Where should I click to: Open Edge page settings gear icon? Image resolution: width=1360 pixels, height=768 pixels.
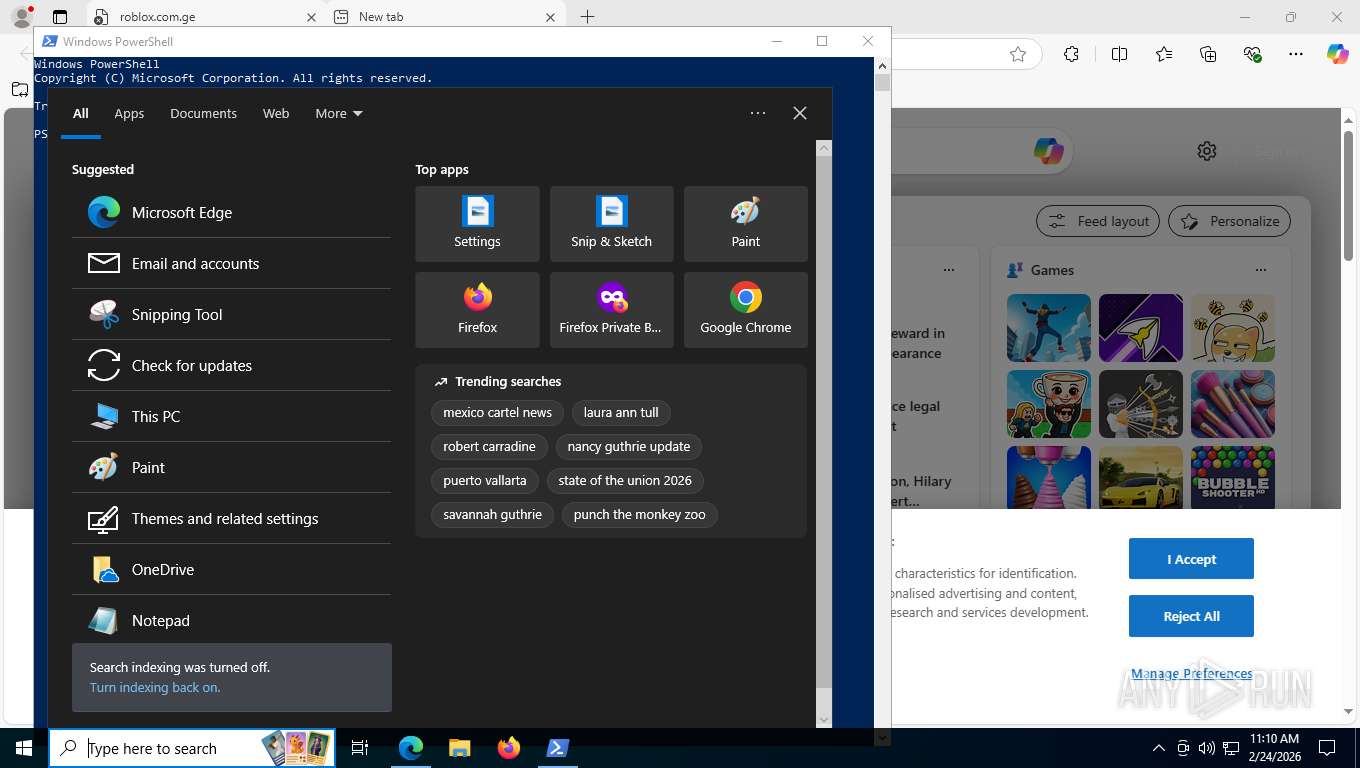click(1207, 151)
